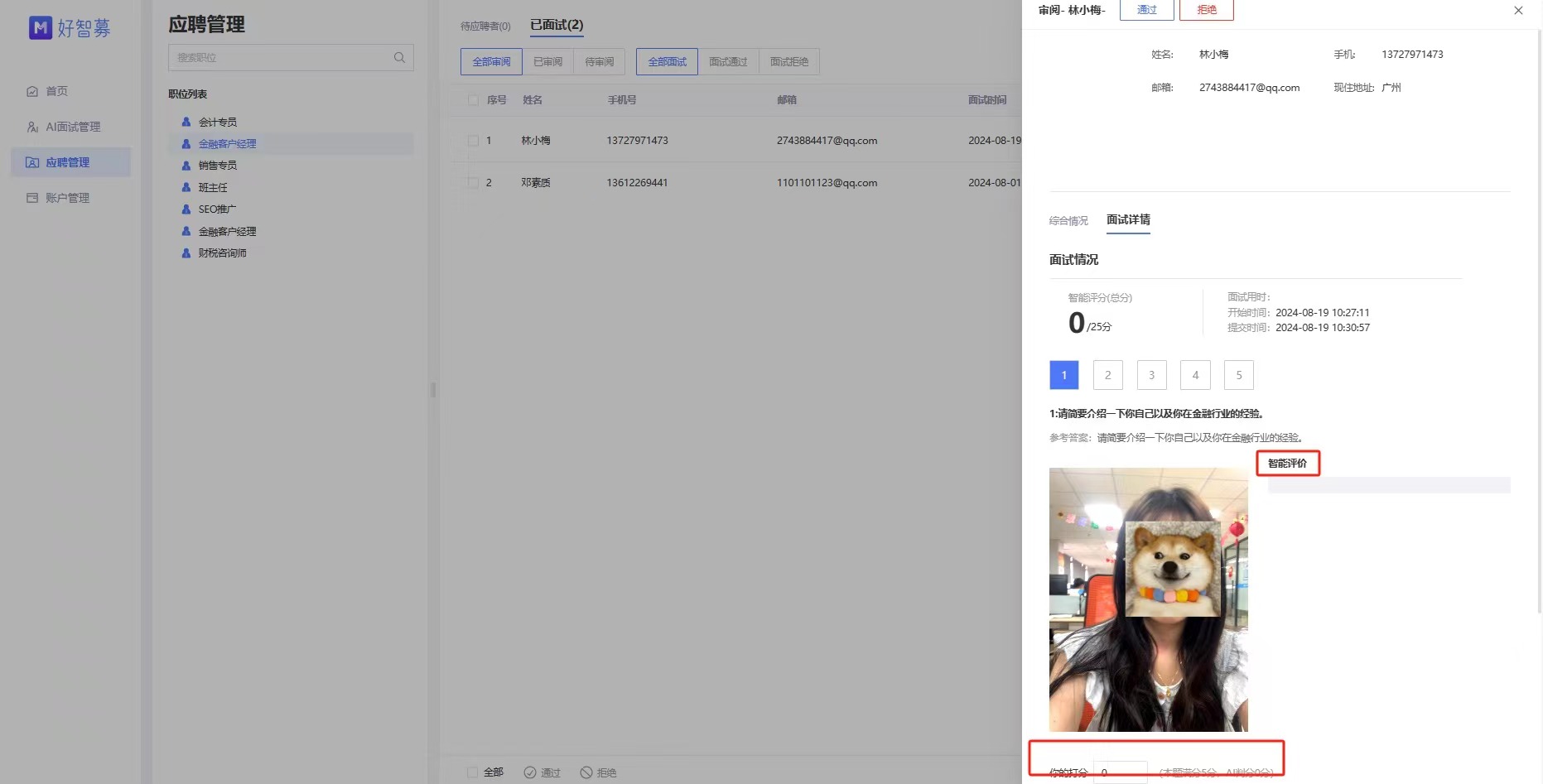Click name cell 邓素质 in table
The width and height of the screenshot is (1543, 784).
coord(536,183)
